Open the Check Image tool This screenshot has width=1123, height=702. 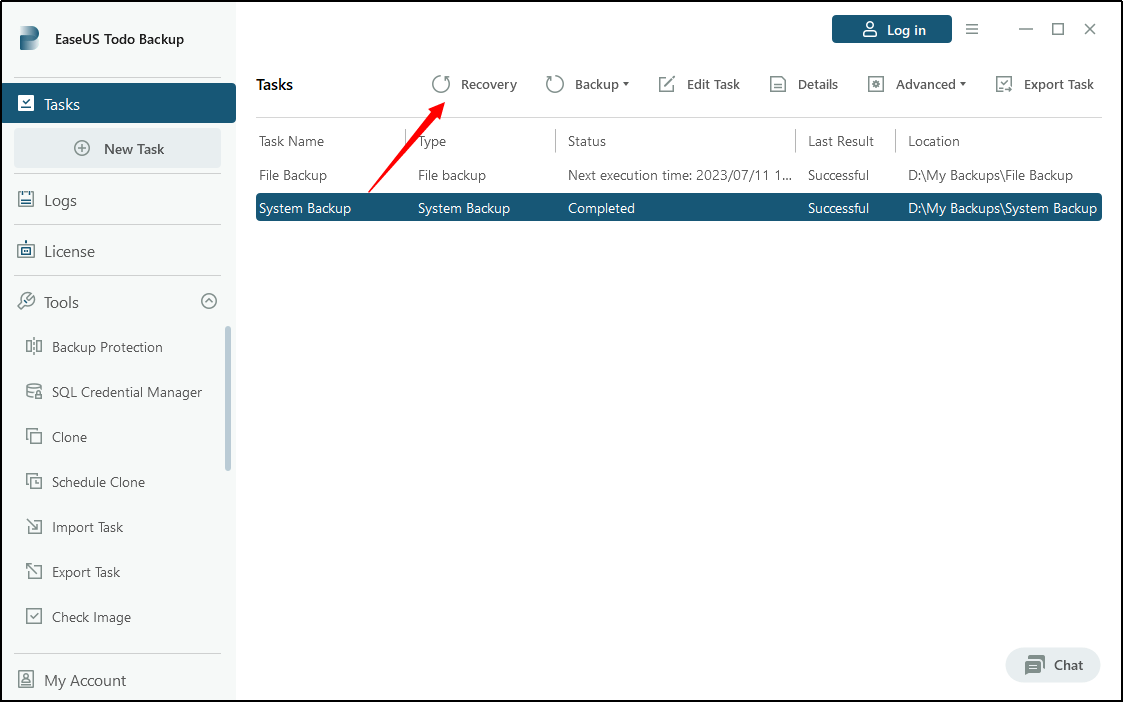[x=91, y=617]
